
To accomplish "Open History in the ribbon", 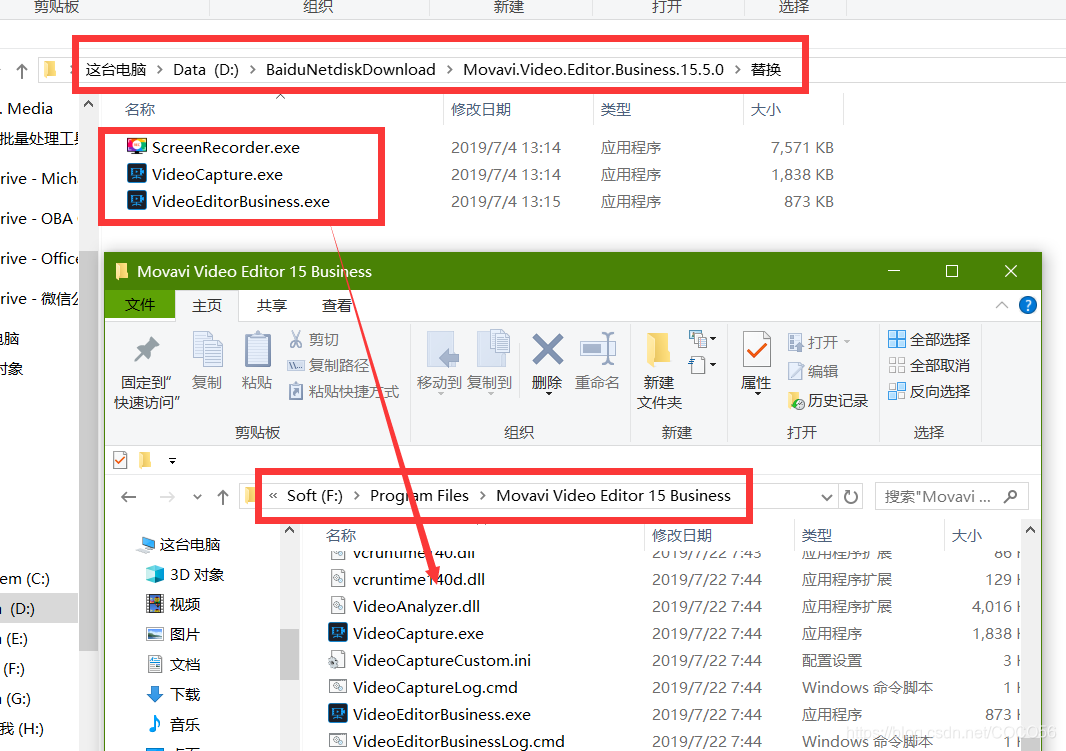I will pos(827,401).
